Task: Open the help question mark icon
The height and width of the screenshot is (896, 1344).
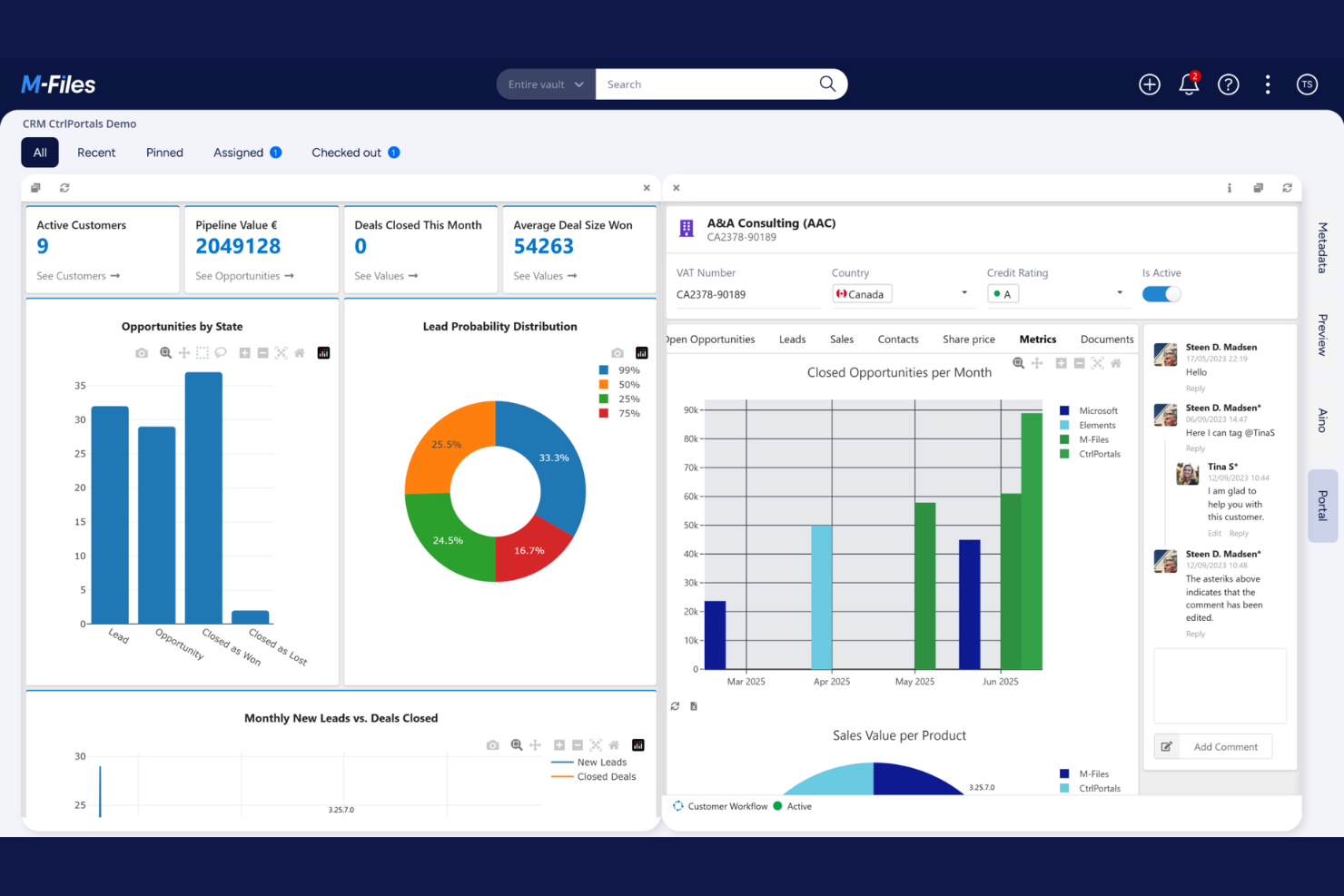Action: click(1229, 84)
